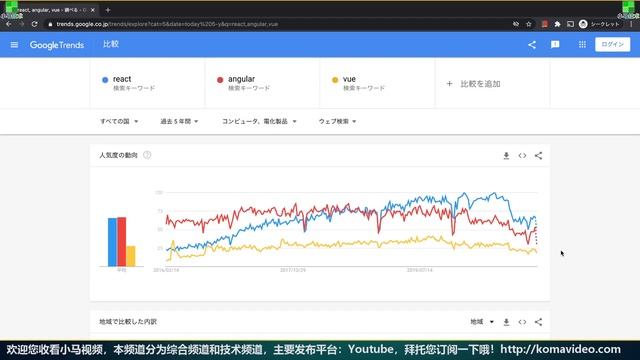Get embed code for 人気度の動向 chart
This screenshot has width=640, height=360.
pos(522,156)
